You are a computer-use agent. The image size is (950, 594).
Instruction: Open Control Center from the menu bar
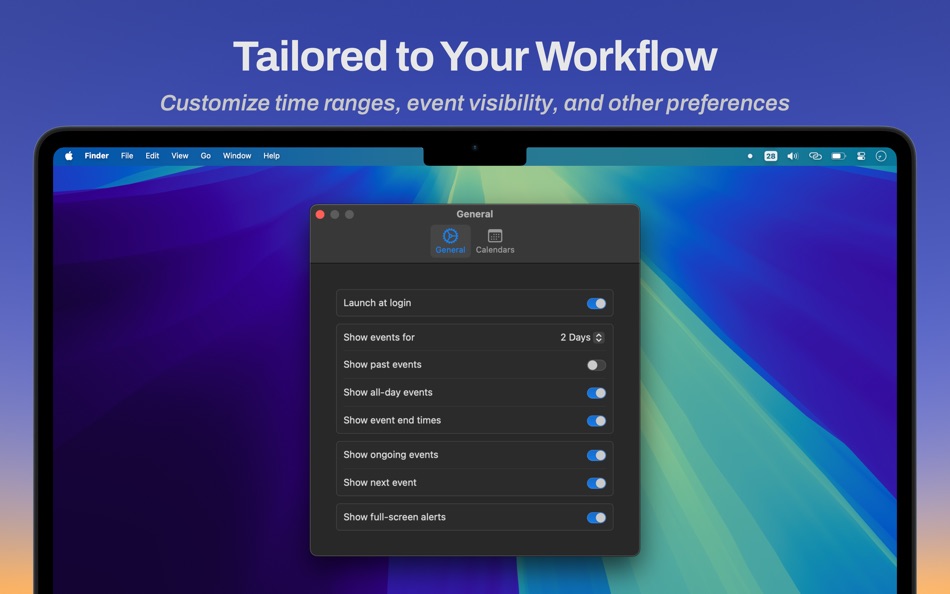pos(861,156)
